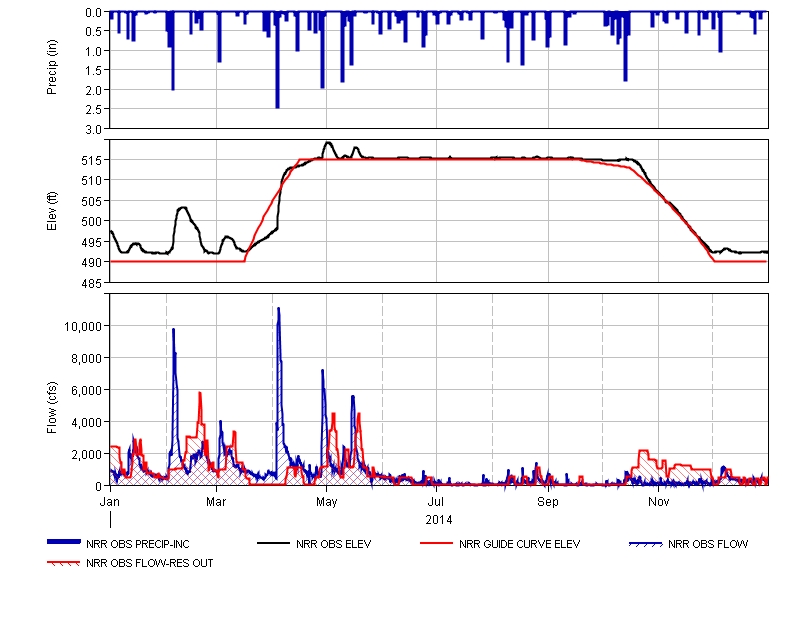Click the 0.5 tick on the precipitation axis
Screen dimensions: 800x627
(x=93, y=32)
